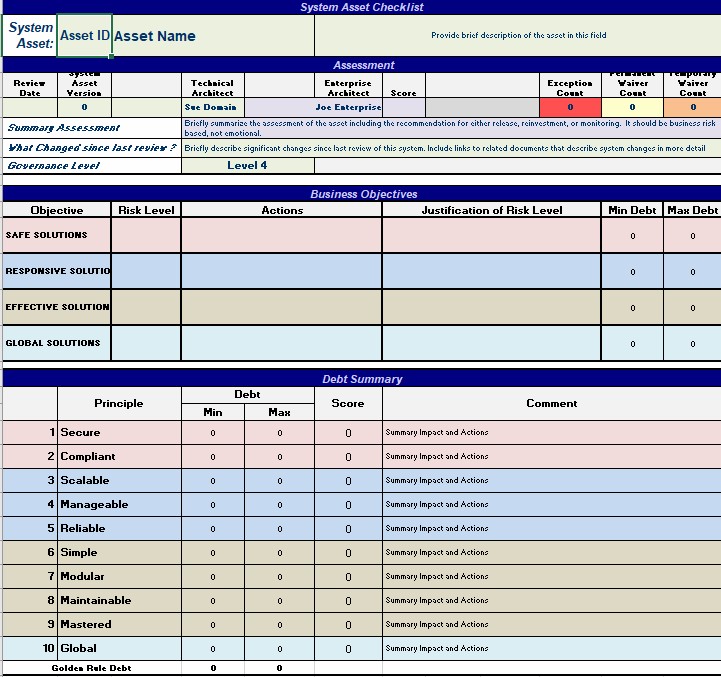Click the Summary Assessment description field
721x677 pixels.
[x=450, y=127]
